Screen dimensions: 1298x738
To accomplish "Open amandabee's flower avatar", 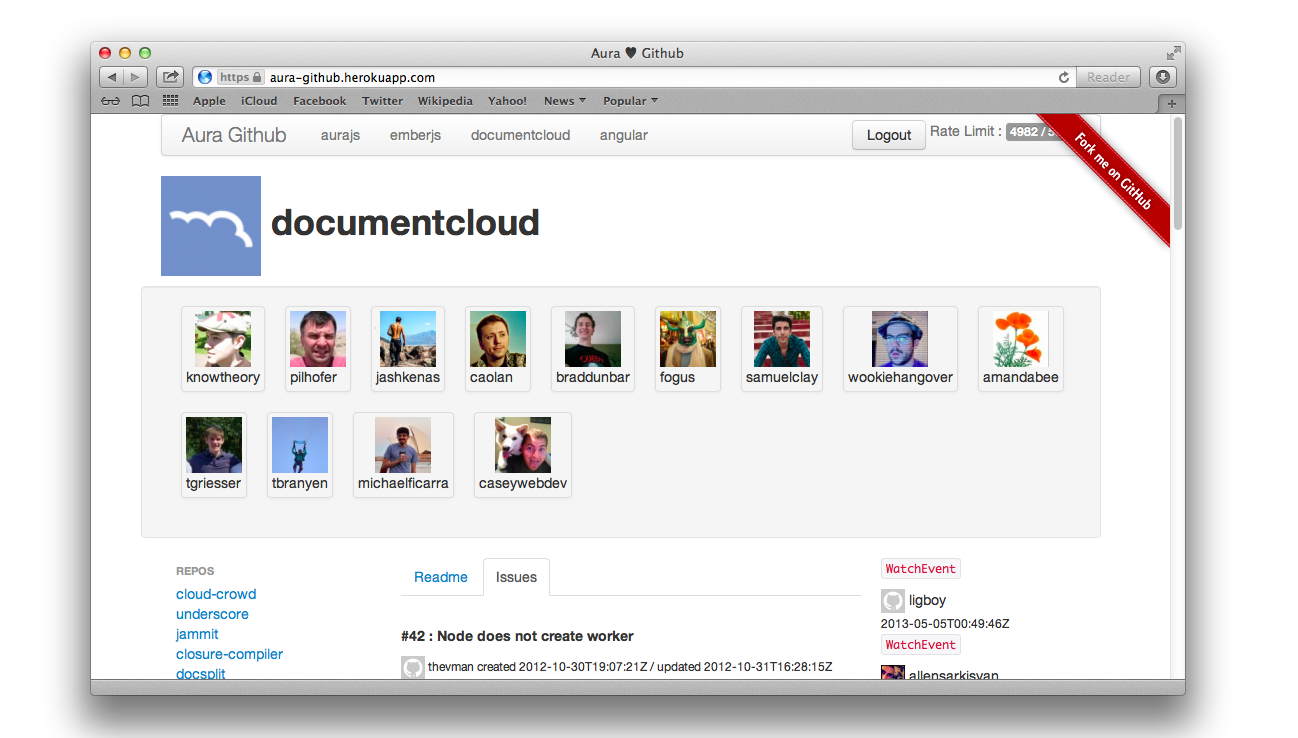I will (1021, 339).
